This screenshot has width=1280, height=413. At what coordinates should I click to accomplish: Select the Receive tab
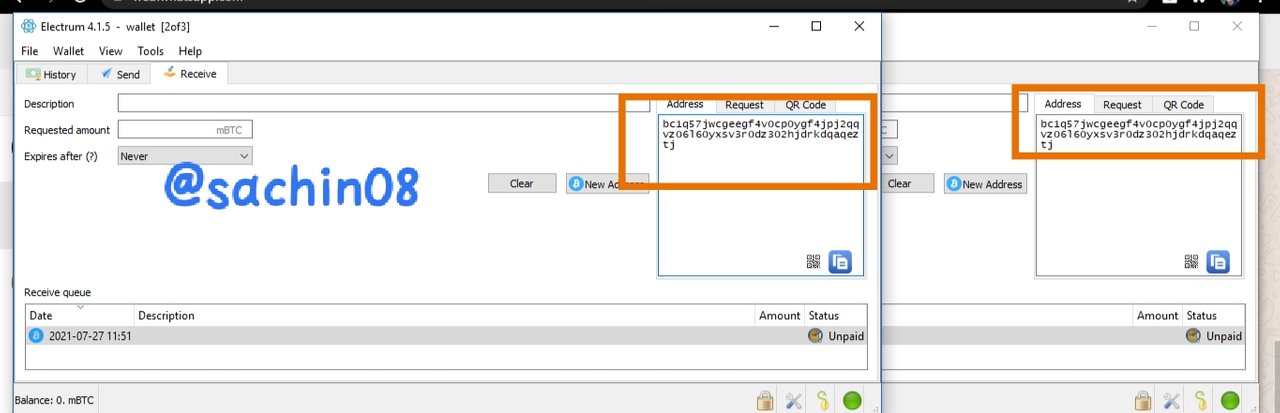click(x=190, y=73)
